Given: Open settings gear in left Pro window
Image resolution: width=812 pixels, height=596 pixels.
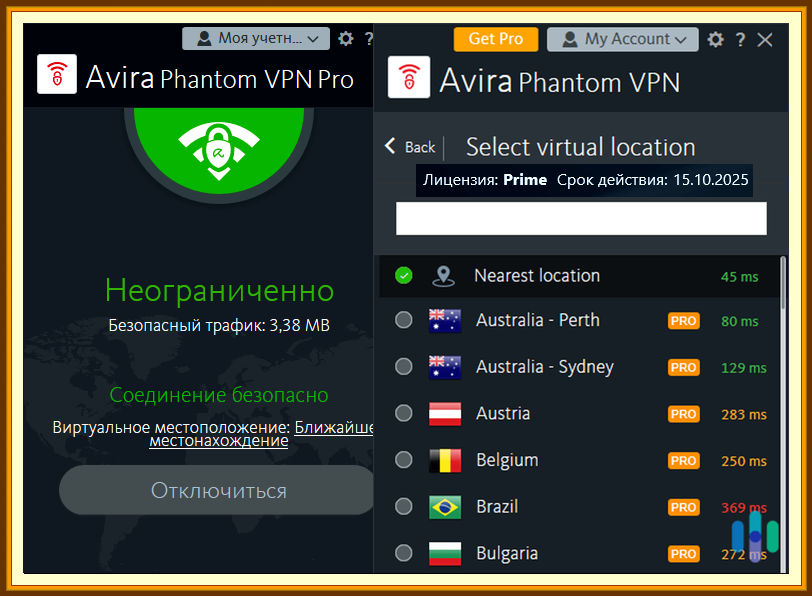Looking at the screenshot, I should pyautogui.click(x=345, y=38).
